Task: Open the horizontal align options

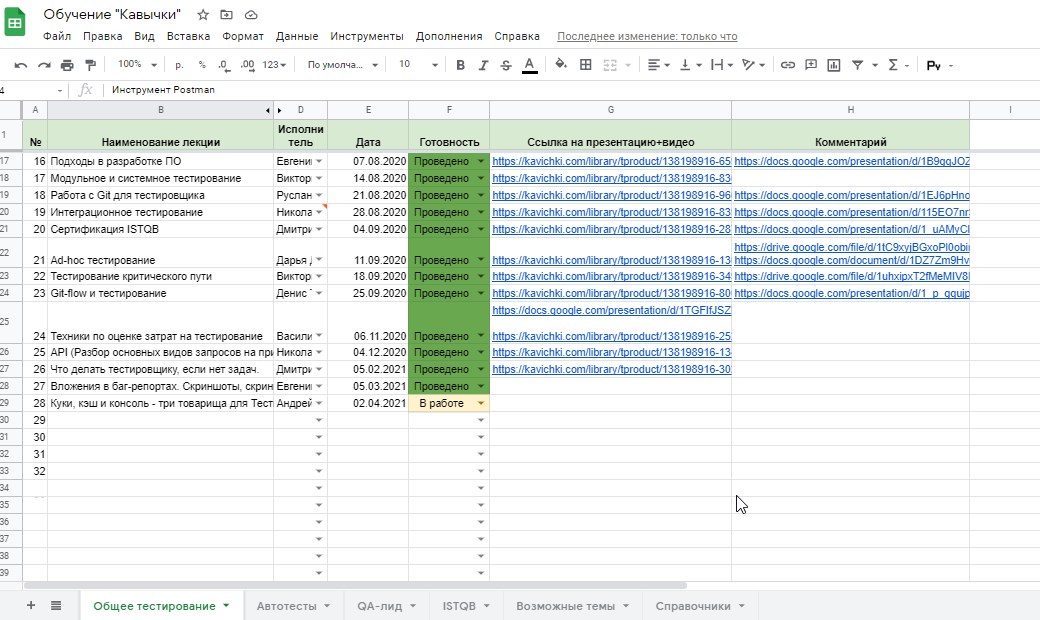Action: point(659,65)
